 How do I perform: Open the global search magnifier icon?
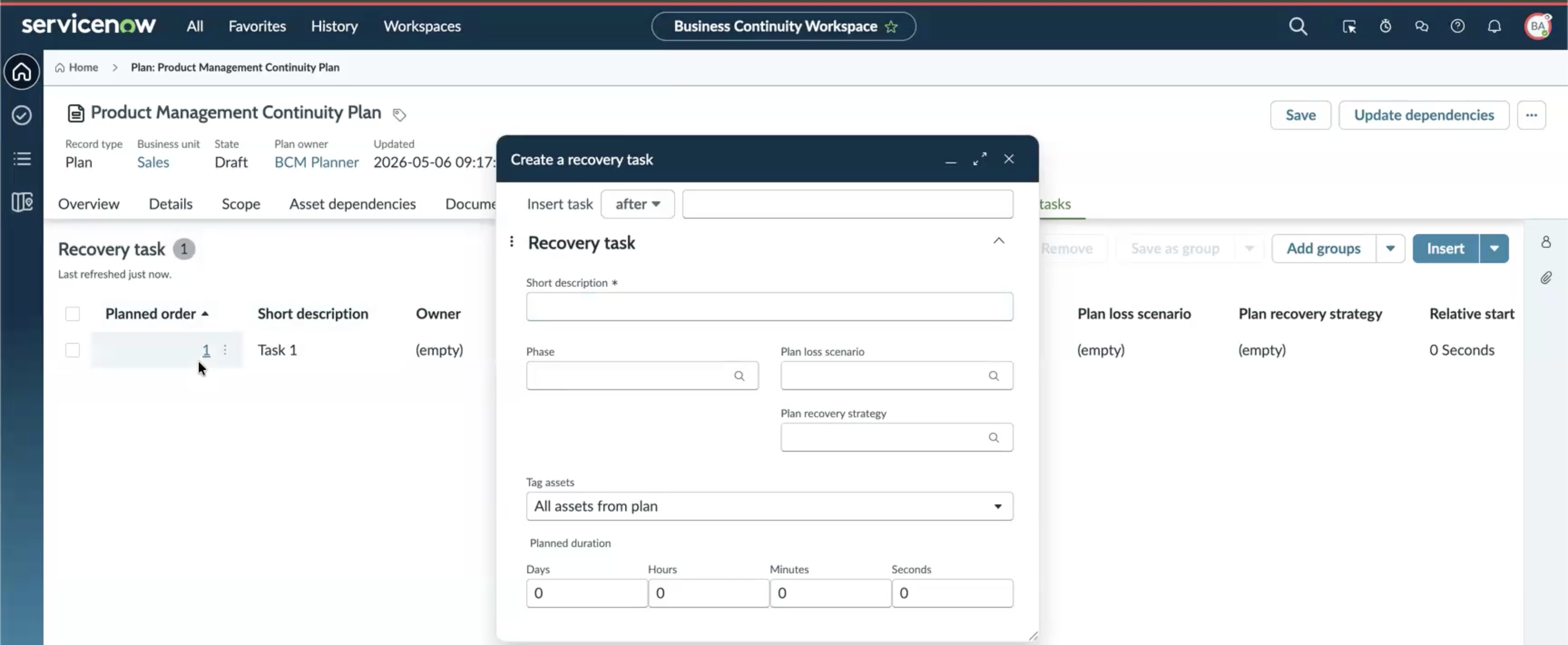pyautogui.click(x=1298, y=26)
